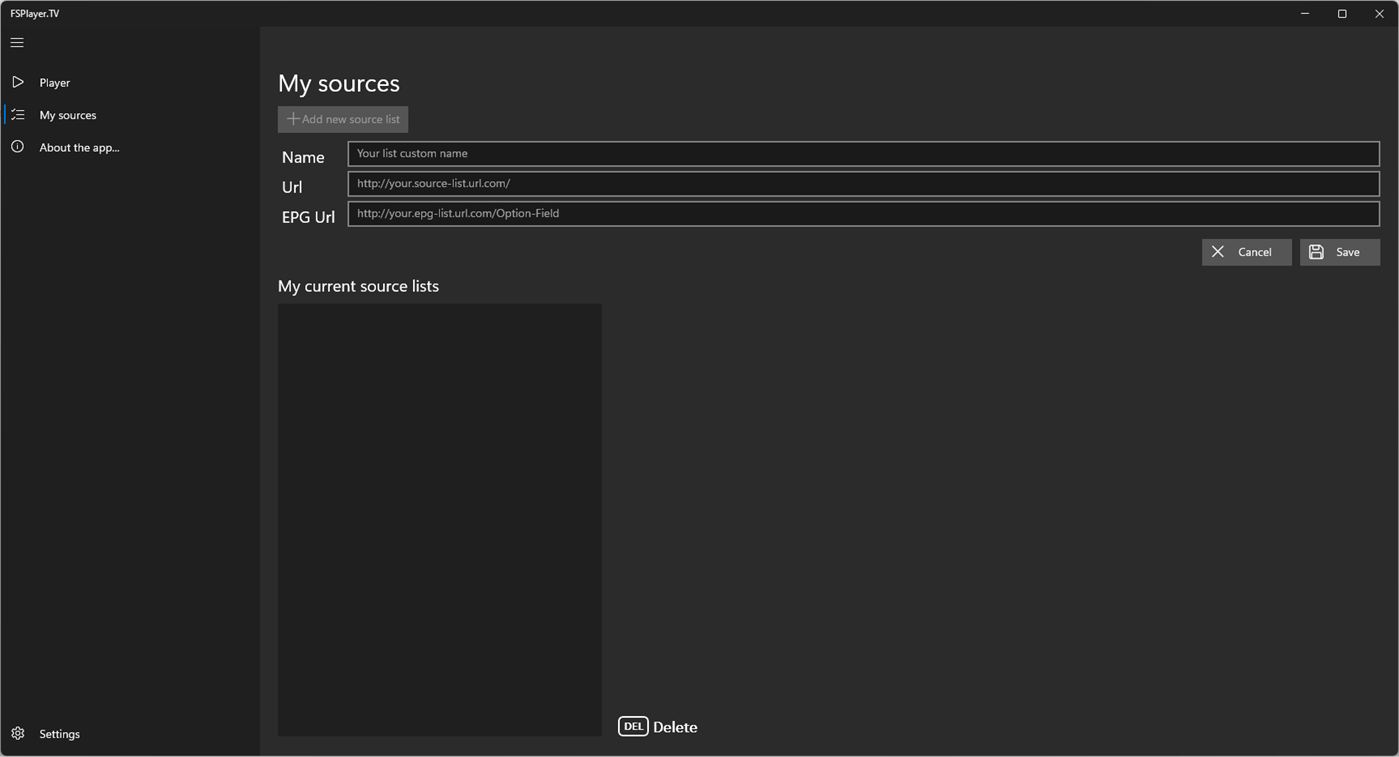
Task: Click the DEL icon beside Delete
Action: pyautogui.click(x=633, y=726)
